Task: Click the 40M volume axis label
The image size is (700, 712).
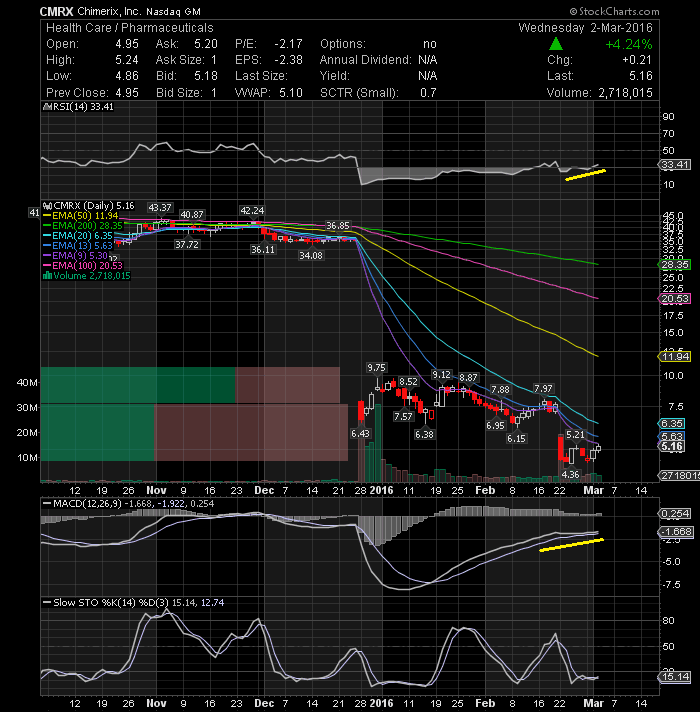Action: 27,383
